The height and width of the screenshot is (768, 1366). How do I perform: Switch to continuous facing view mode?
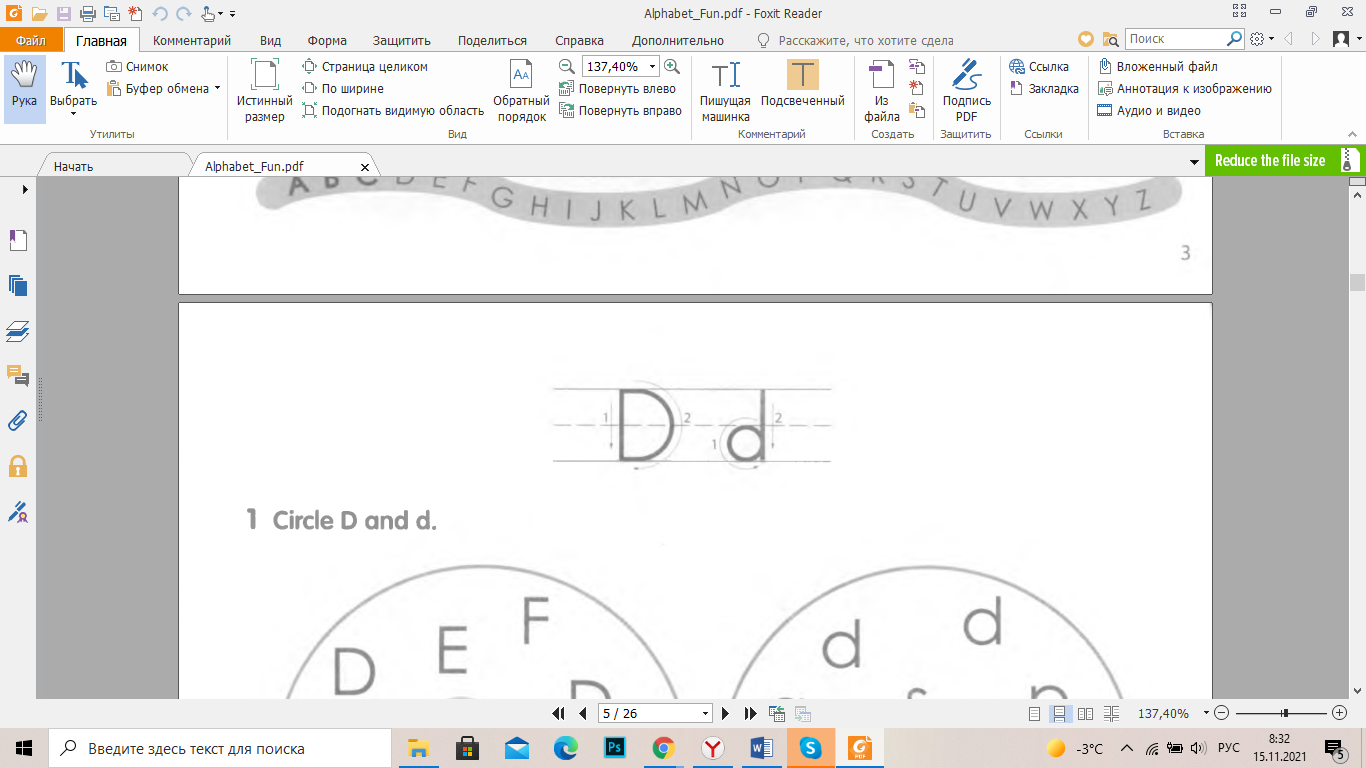pos(1112,713)
